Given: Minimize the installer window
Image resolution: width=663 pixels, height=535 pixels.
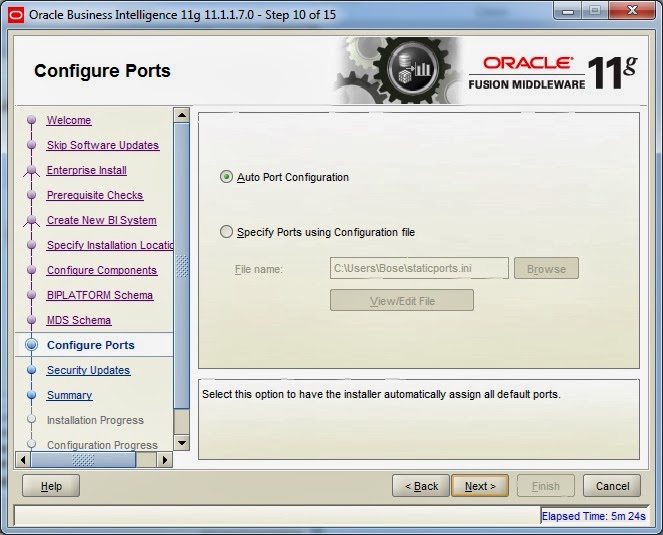Looking at the screenshot, I should coord(568,11).
